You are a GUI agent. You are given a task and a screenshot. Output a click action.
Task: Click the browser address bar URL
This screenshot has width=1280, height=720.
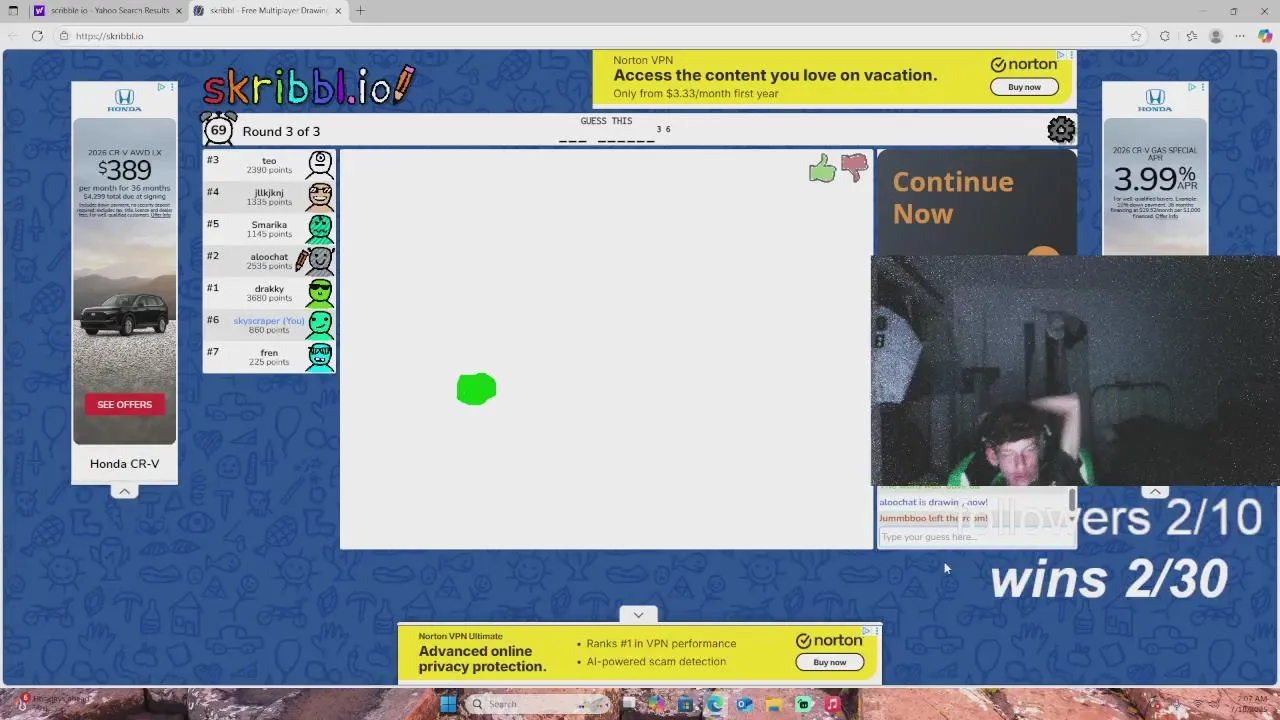click(x=110, y=36)
